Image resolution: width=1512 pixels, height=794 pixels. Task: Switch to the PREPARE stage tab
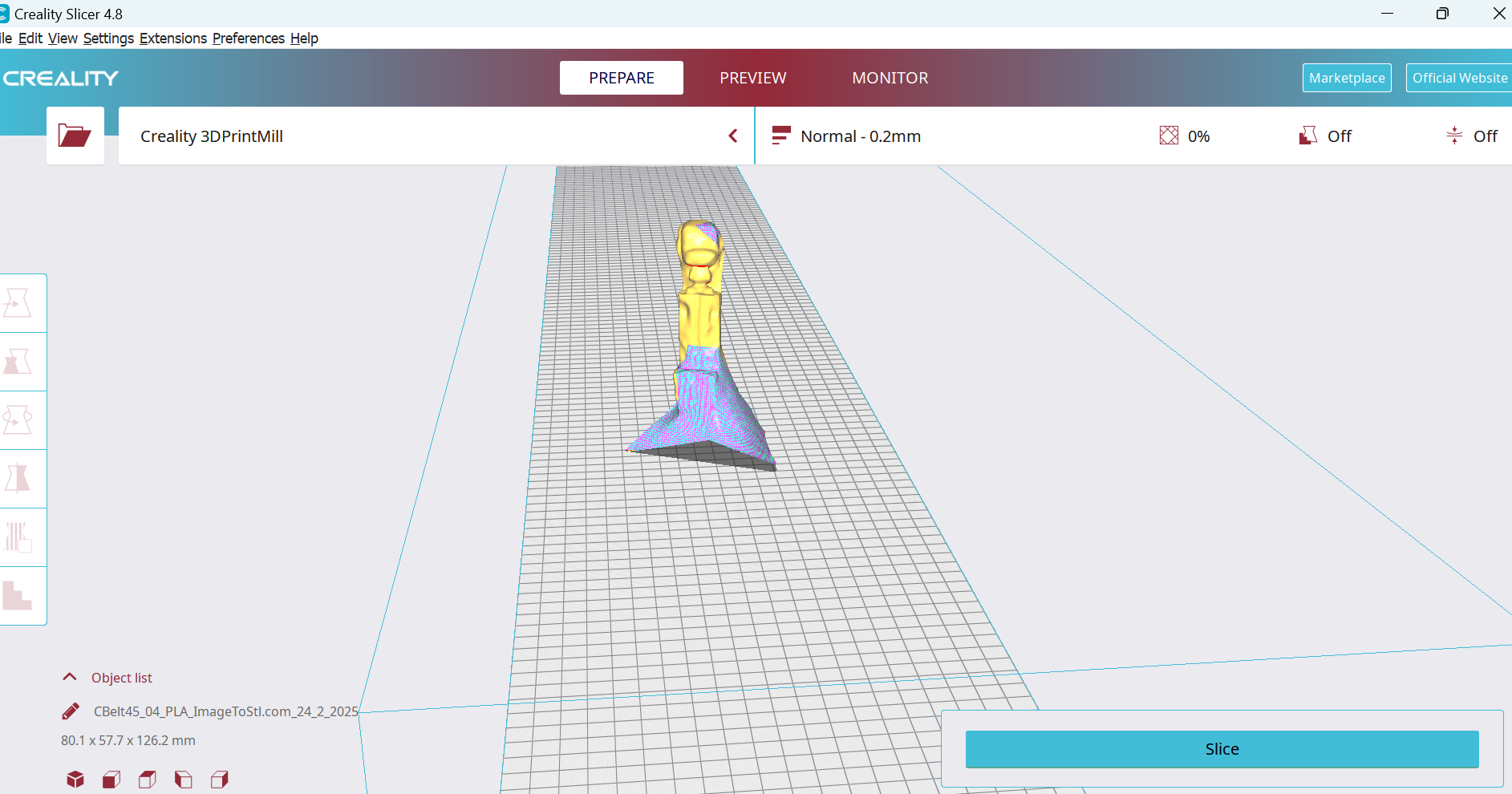622,78
